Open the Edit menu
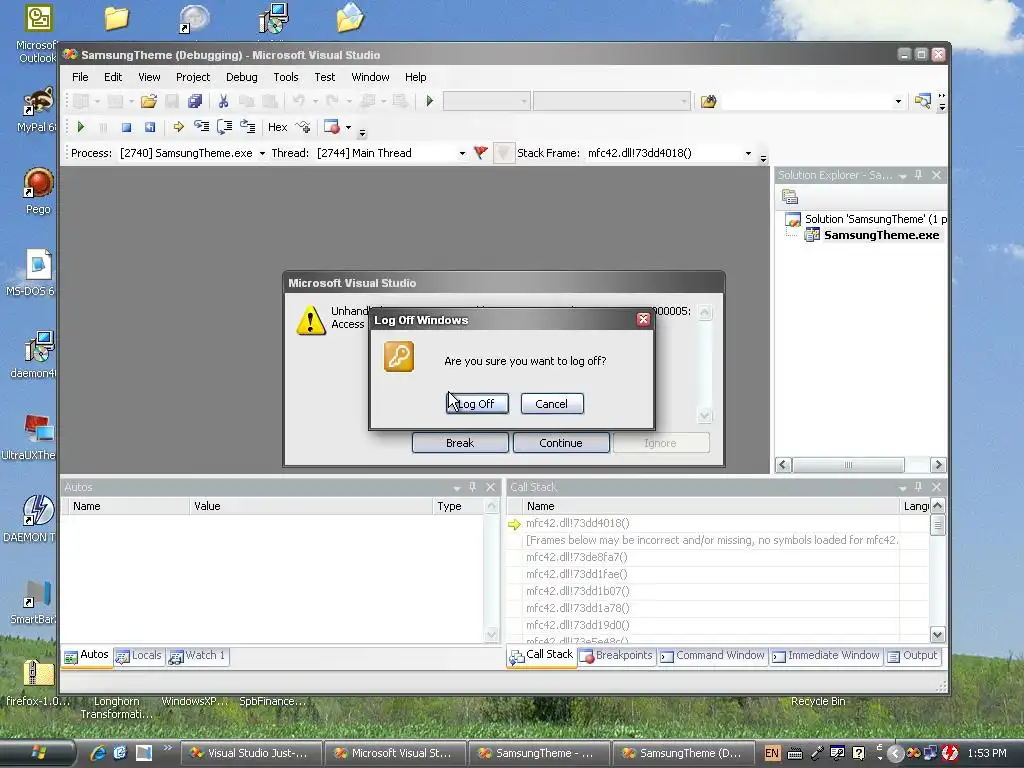This screenshot has height=768, width=1024. [x=113, y=77]
